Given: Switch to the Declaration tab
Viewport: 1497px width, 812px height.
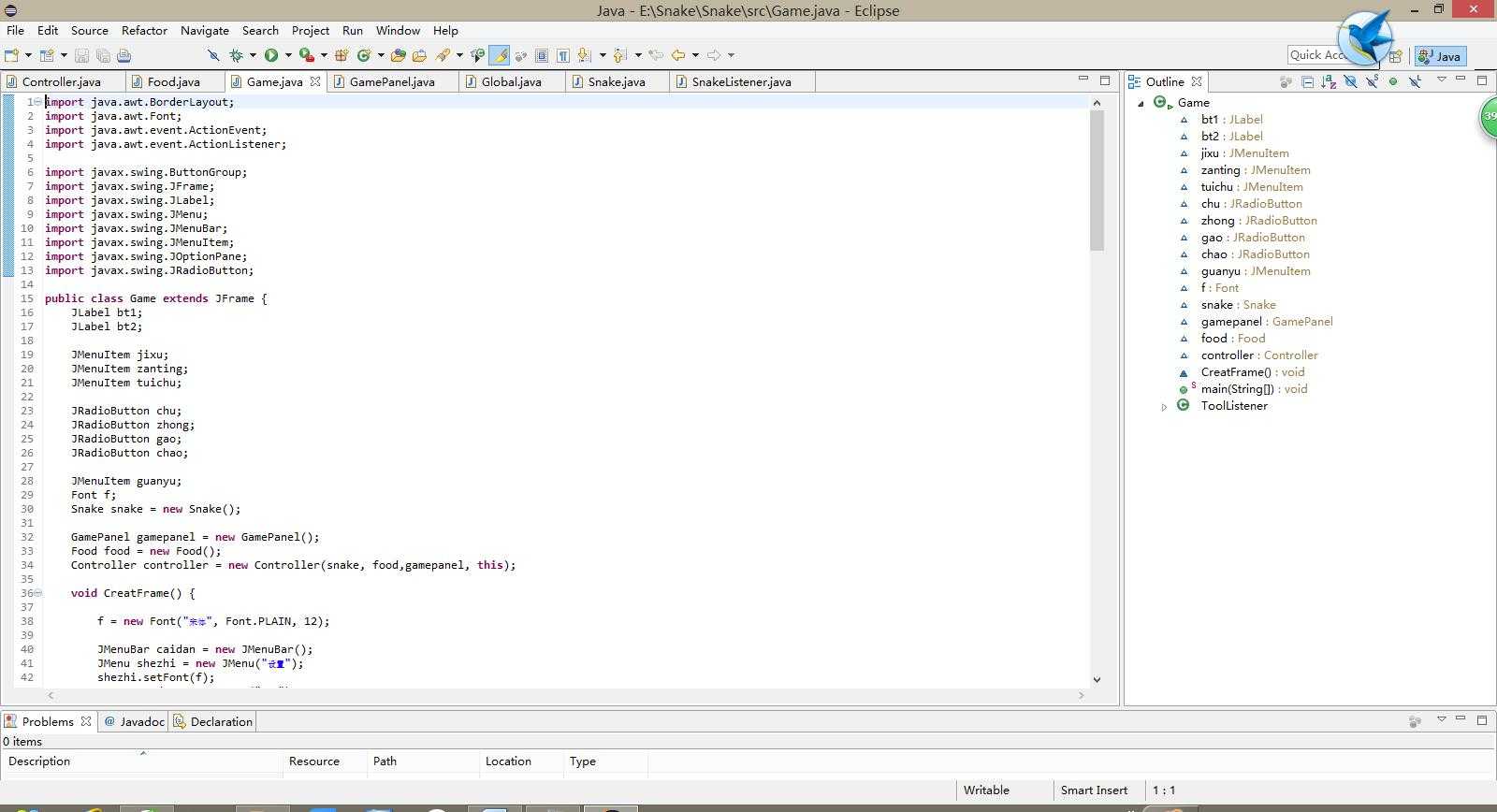Looking at the screenshot, I should [213, 721].
